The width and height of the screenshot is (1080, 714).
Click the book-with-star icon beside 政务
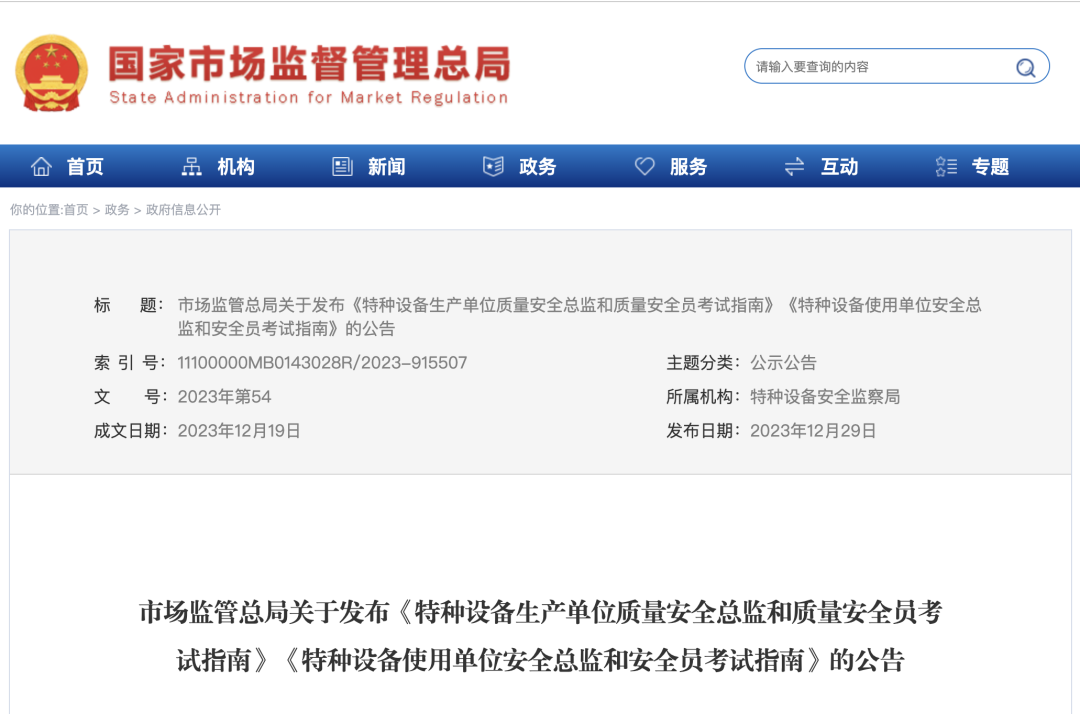493,167
